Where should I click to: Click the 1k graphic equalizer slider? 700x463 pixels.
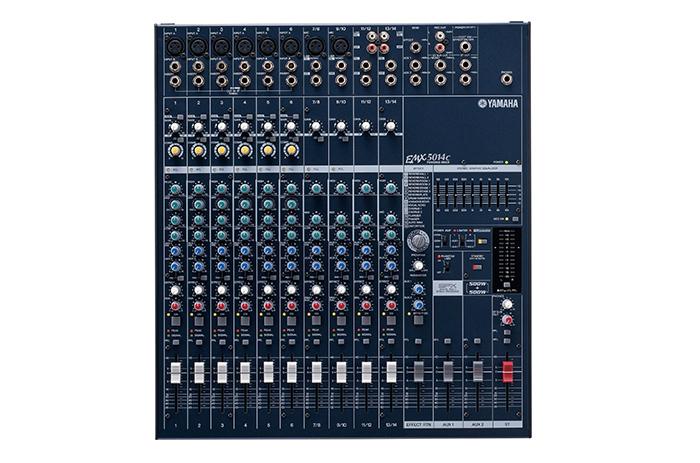pyautogui.click(x=473, y=194)
